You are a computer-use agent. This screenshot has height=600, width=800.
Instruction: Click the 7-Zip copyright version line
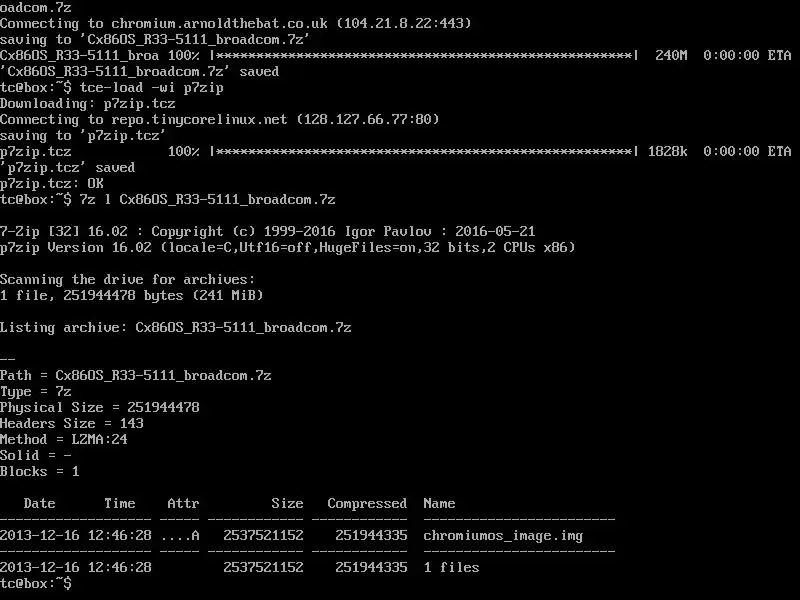[267, 231]
